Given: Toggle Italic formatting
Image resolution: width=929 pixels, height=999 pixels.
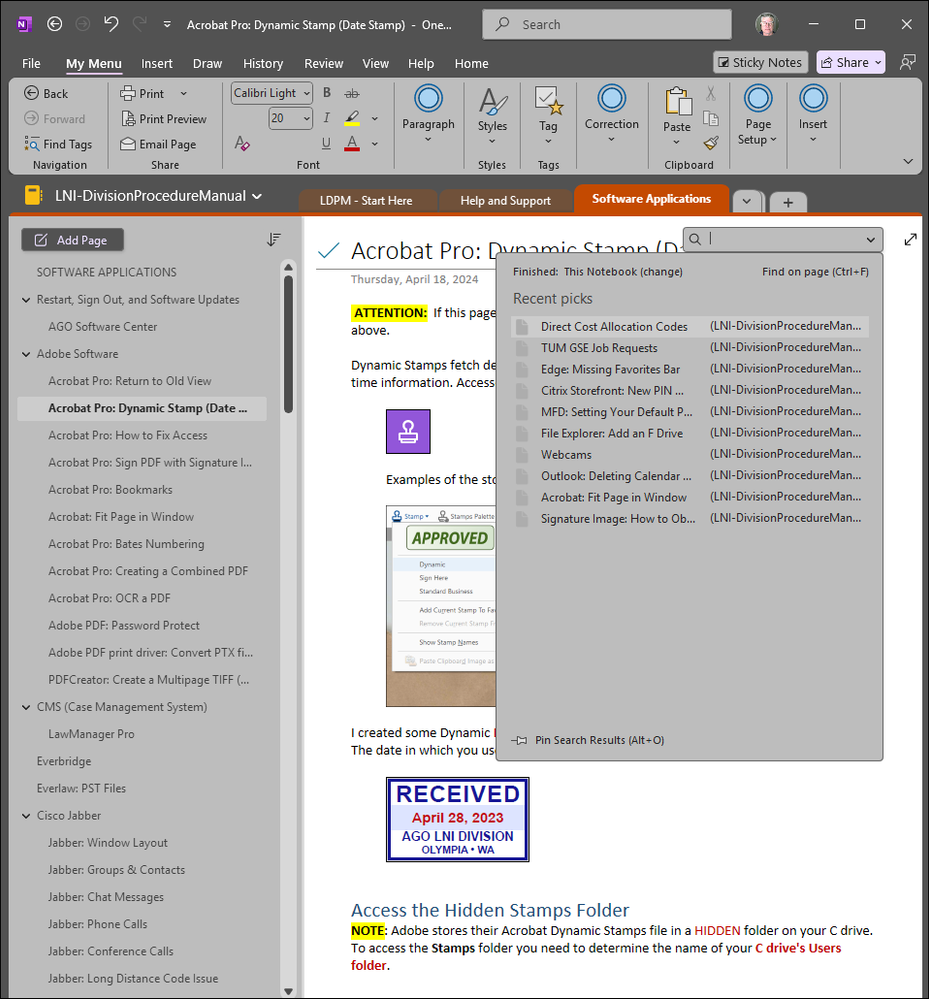Looking at the screenshot, I should (327, 118).
